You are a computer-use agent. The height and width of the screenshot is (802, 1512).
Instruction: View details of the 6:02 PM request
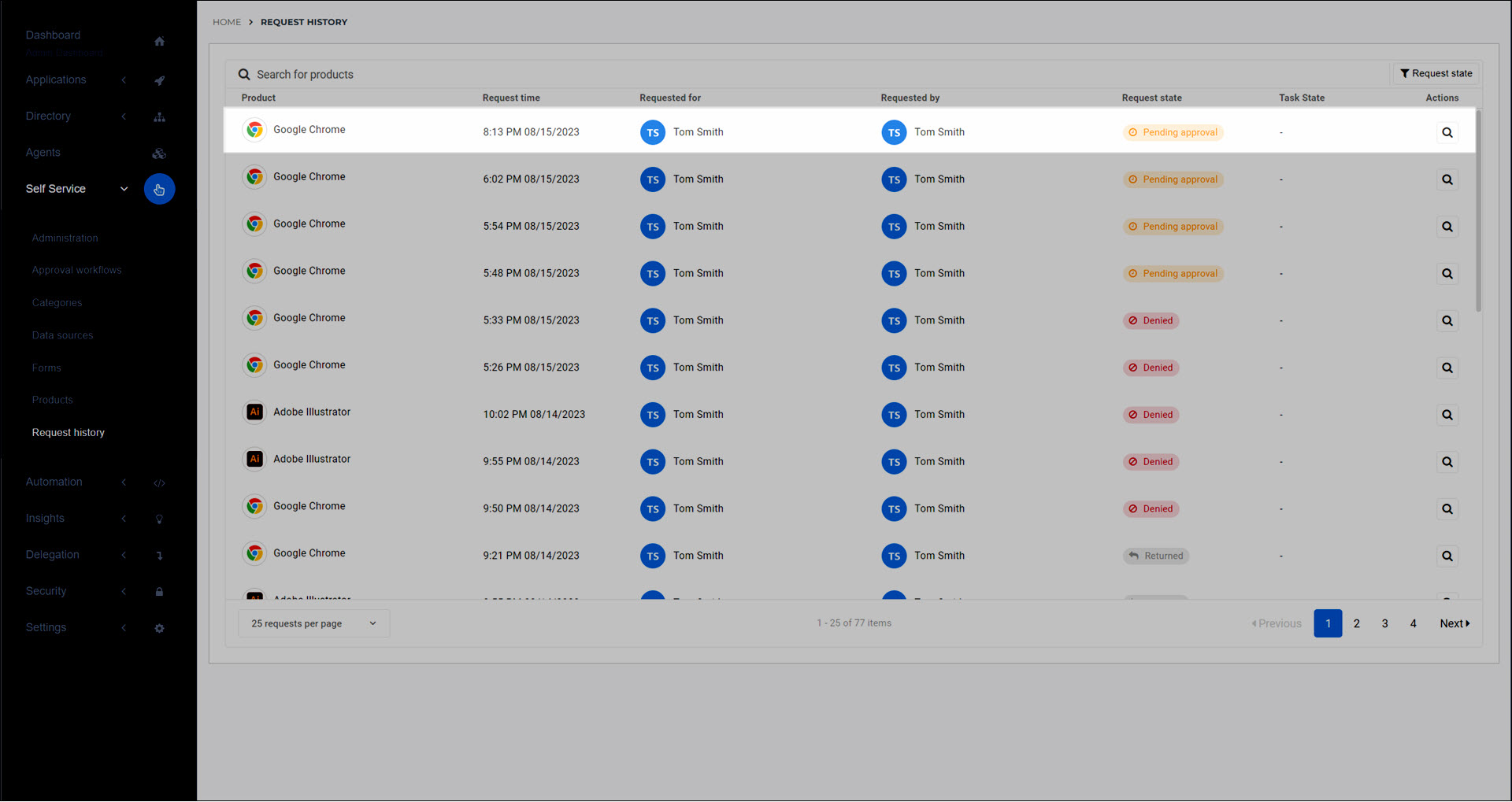1447,179
